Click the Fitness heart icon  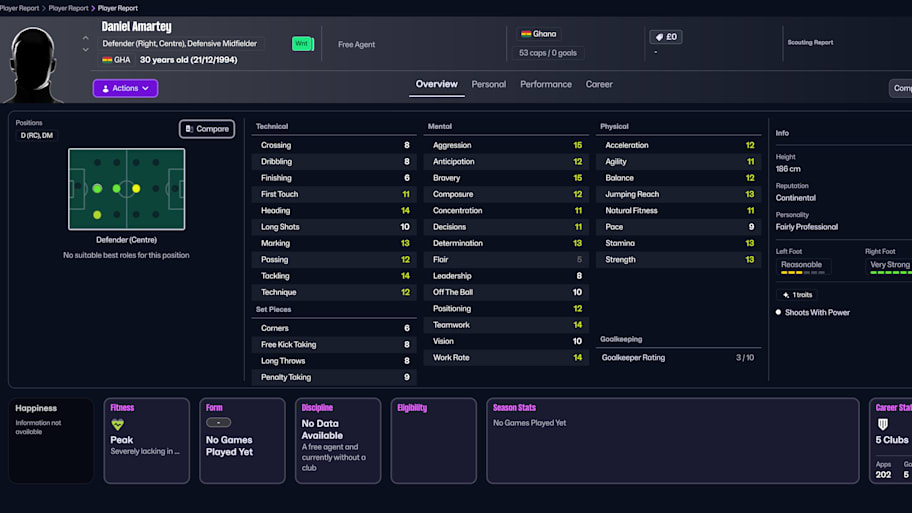point(117,425)
